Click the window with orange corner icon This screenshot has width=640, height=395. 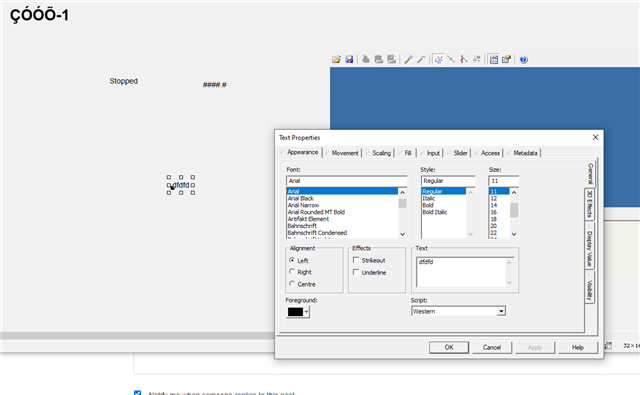pos(507,60)
